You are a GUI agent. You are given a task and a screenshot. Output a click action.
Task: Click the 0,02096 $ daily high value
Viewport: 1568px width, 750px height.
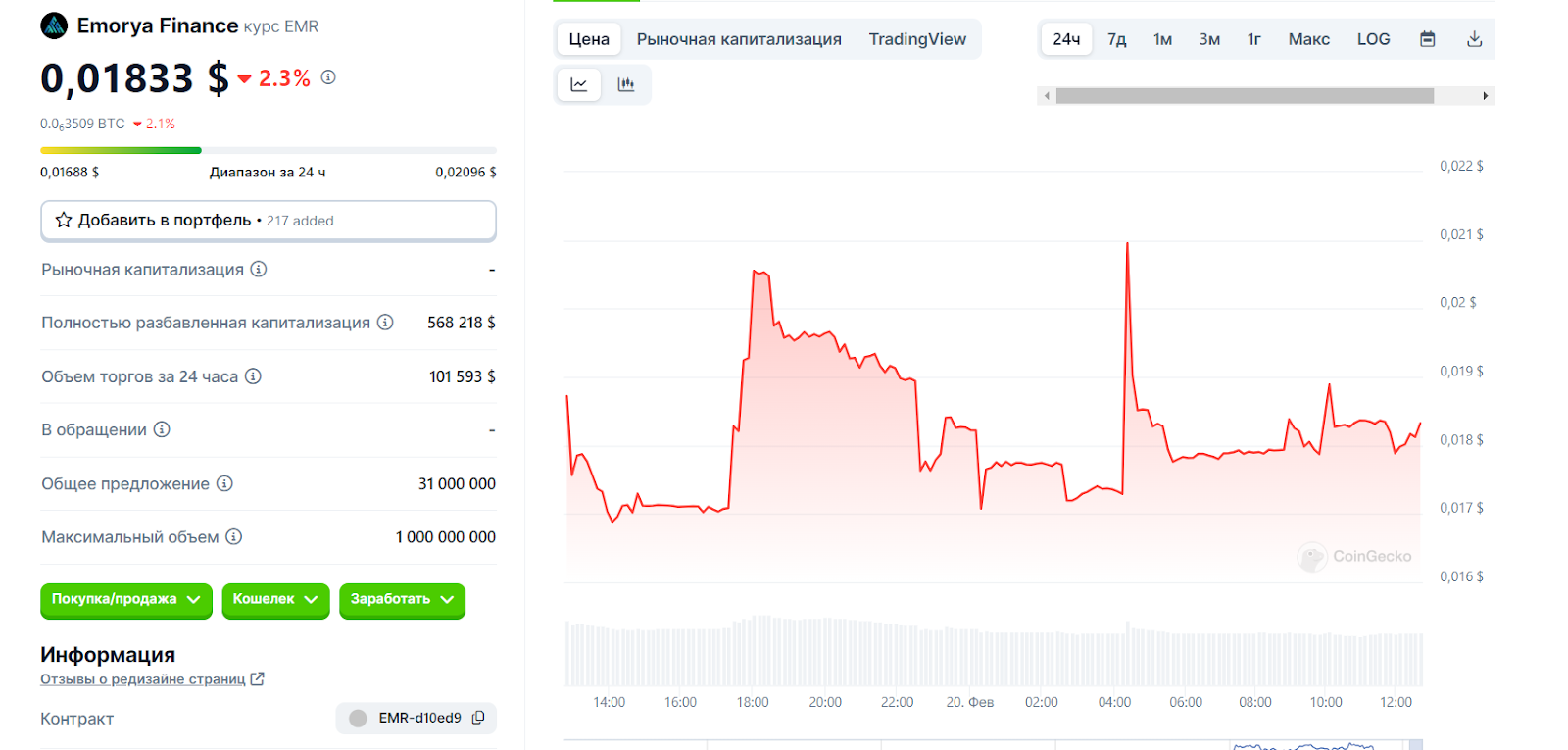tap(465, 172)
